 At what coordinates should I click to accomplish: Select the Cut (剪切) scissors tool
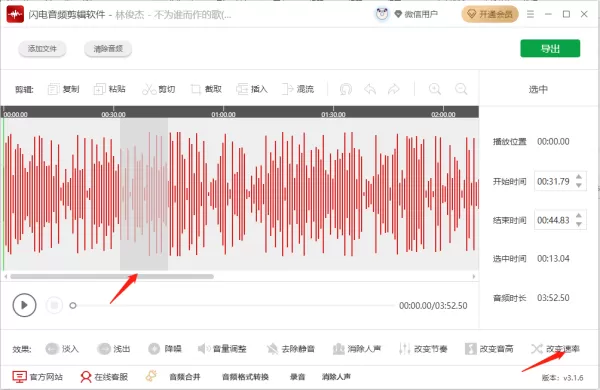[x=158, y=89]
